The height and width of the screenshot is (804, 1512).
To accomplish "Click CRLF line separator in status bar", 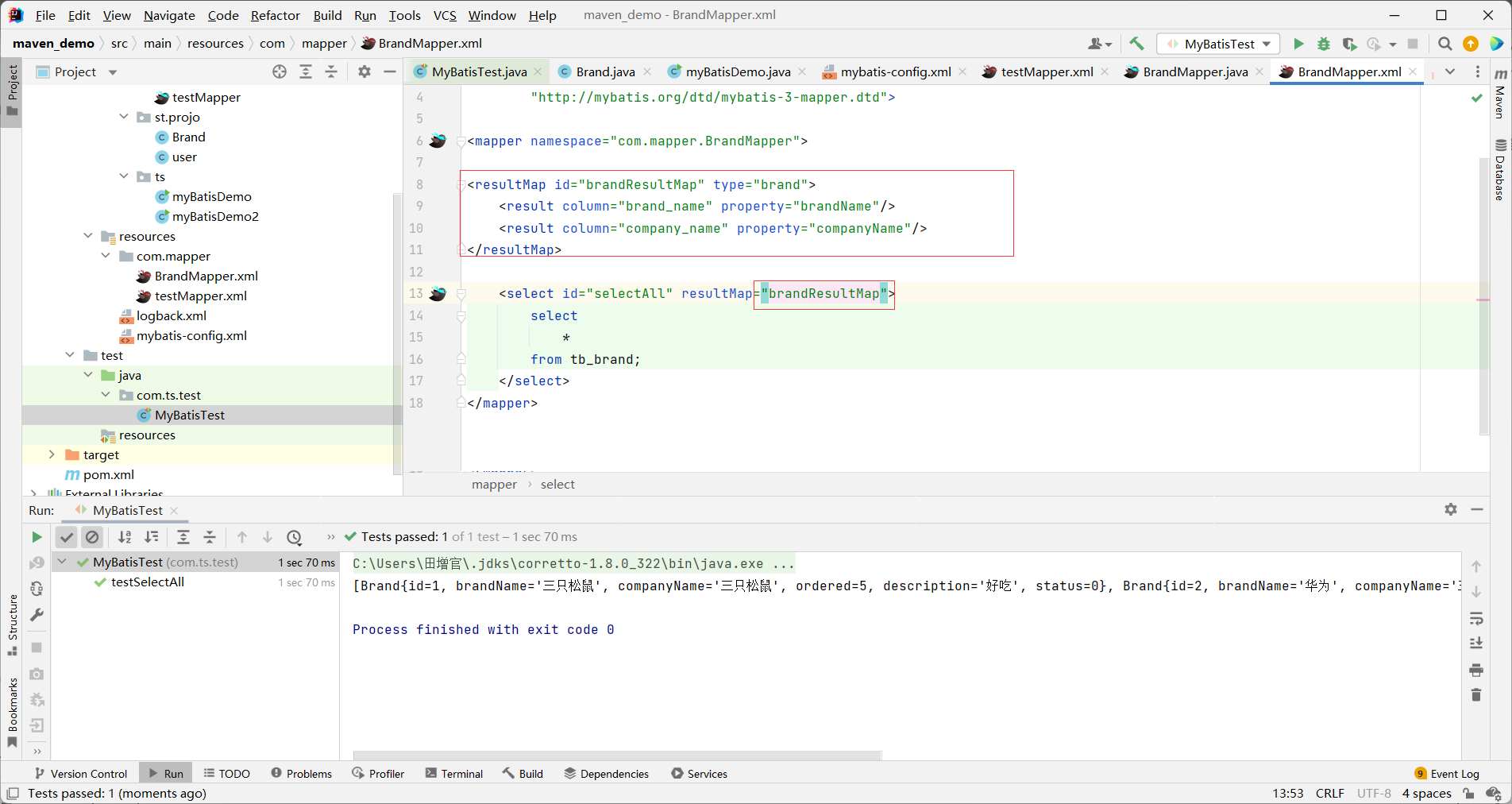I will click(x=1330, y=793).
